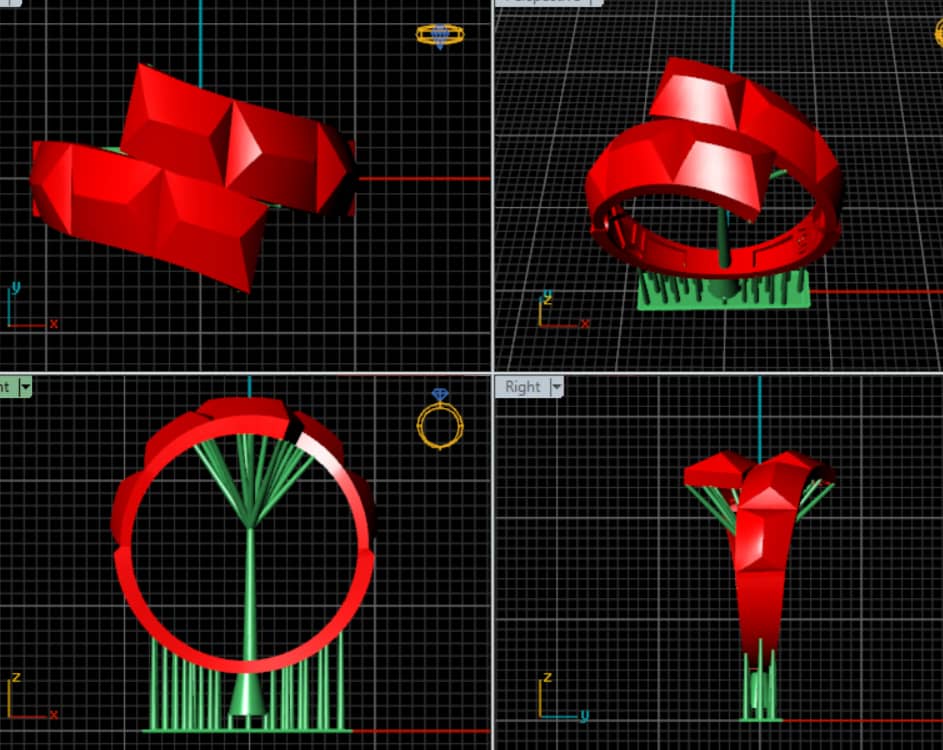The height and width of the screenshot is (750, 943).
Task: Select the Front viewport title label
Action: [6, 387]
